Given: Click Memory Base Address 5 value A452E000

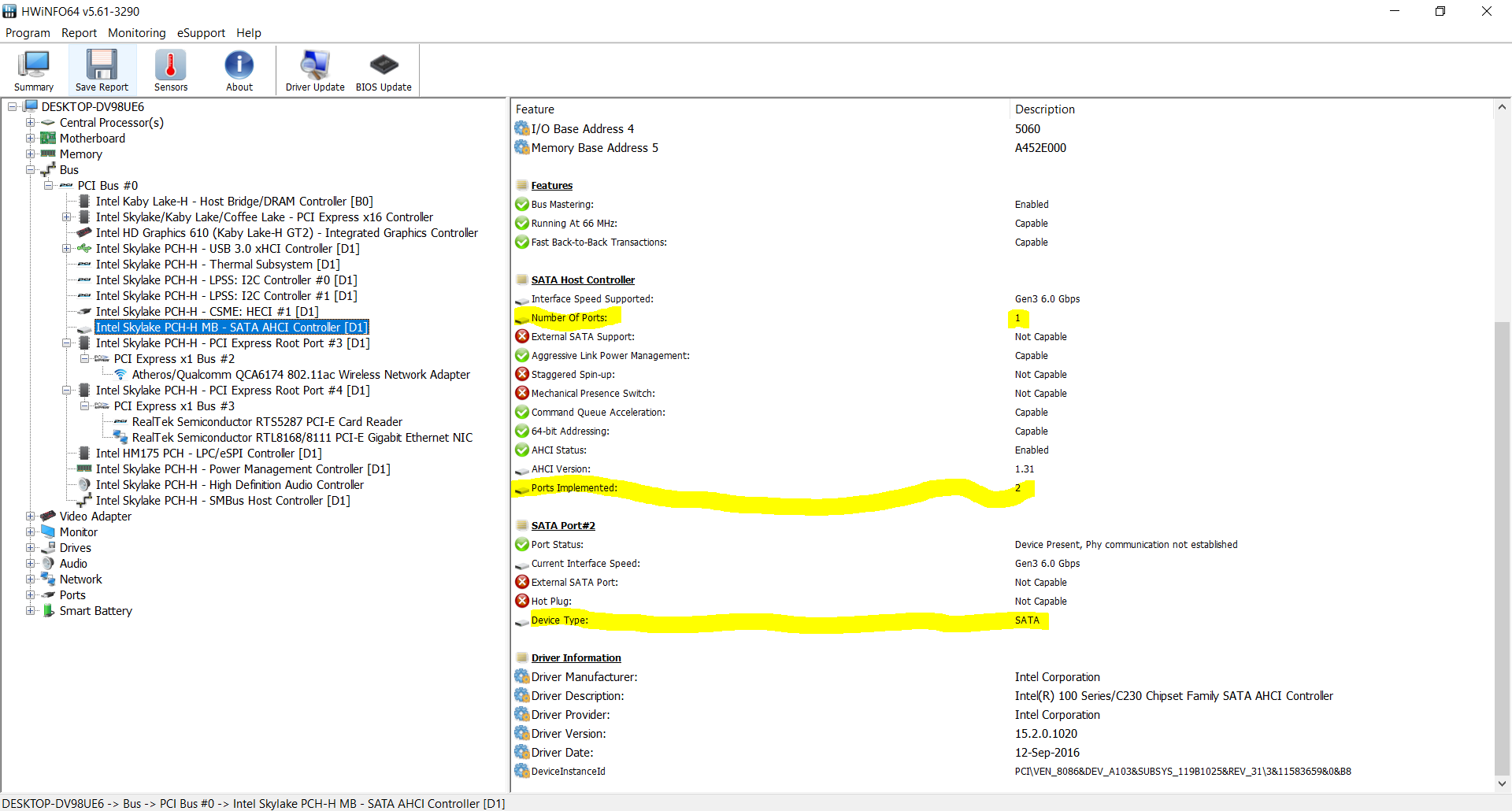Looking at the screenshot, I should click(x=1040, y=148).
